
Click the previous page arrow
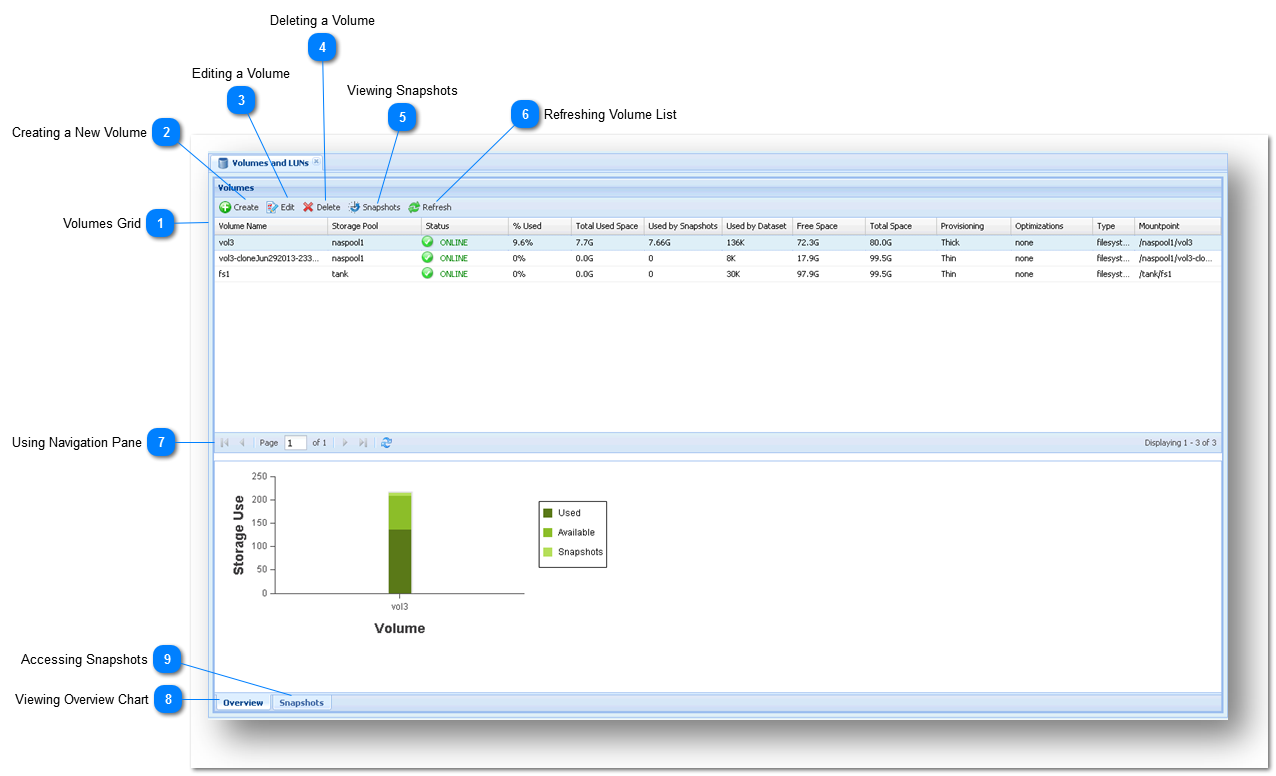[242, 442]
